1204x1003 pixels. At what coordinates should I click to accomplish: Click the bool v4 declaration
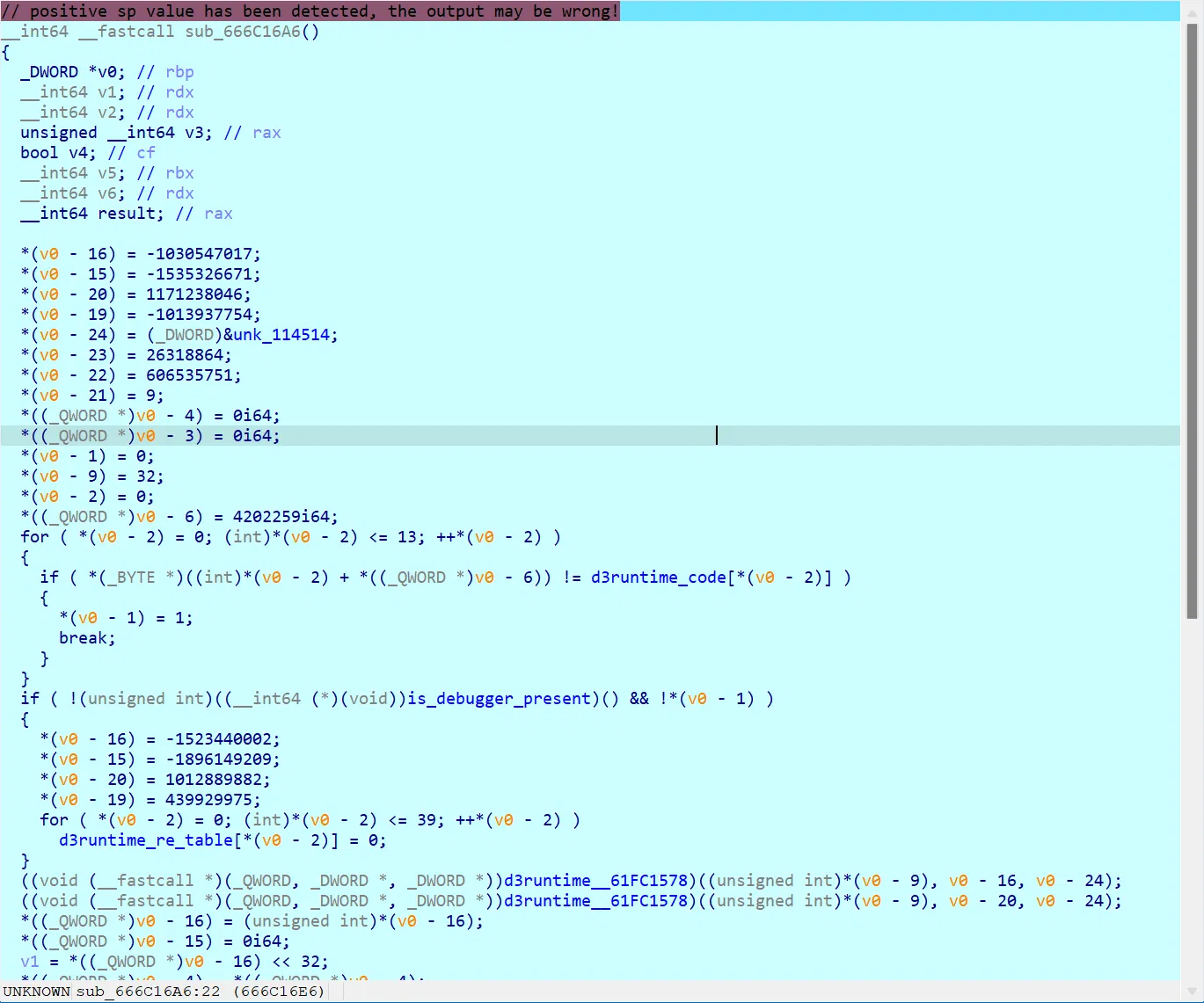pyautogui.click(x=88, y=153)
